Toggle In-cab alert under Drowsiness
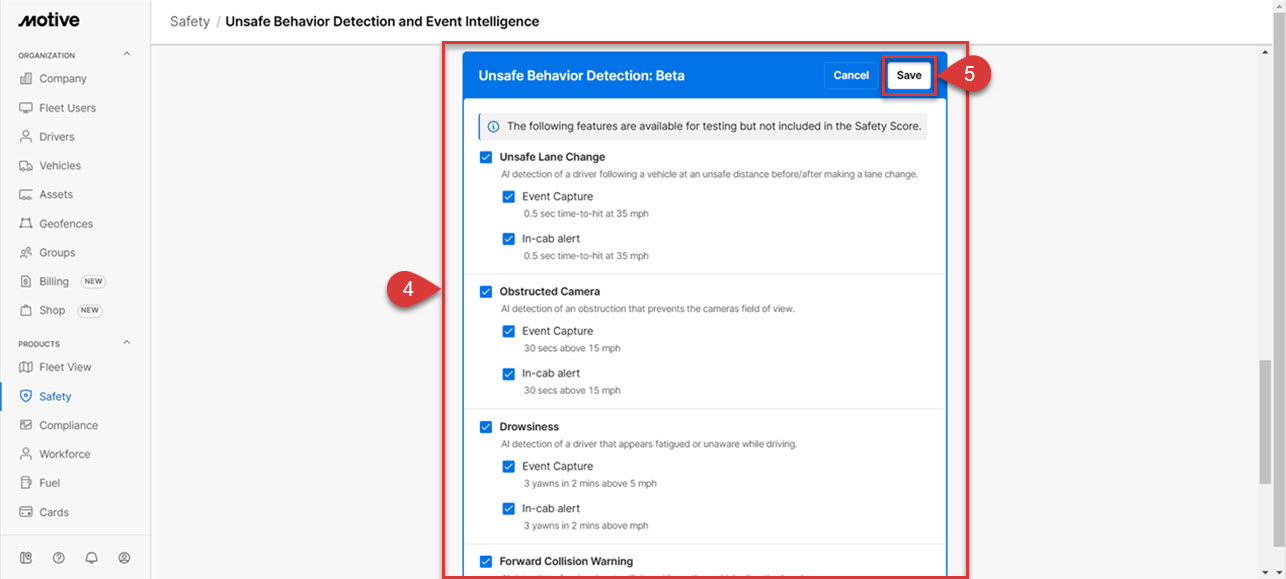Image resolution: width=1286 pixels, height=579 pixels. pos(508,509)
